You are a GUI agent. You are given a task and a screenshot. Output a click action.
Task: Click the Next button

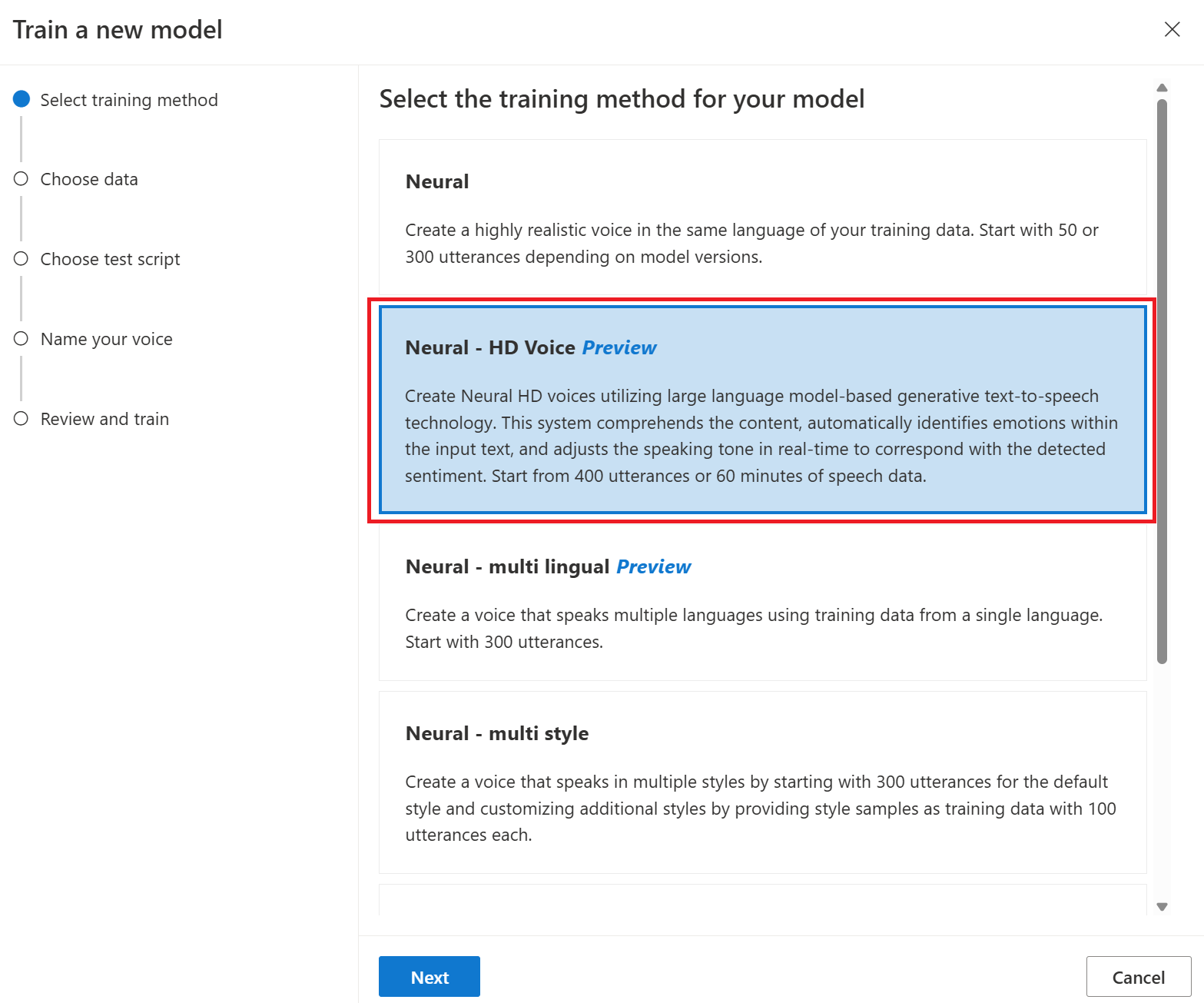click(x=429, y=976)
